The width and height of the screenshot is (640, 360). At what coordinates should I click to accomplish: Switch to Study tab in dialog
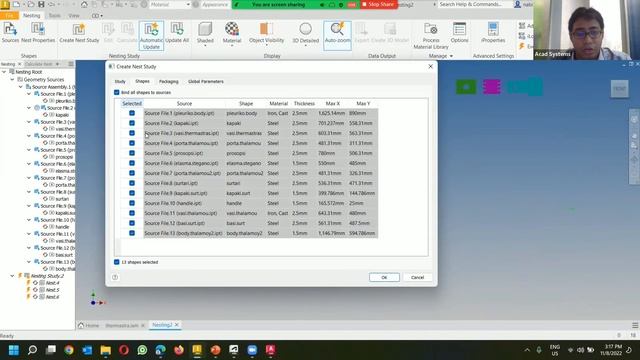coord(120,82)
